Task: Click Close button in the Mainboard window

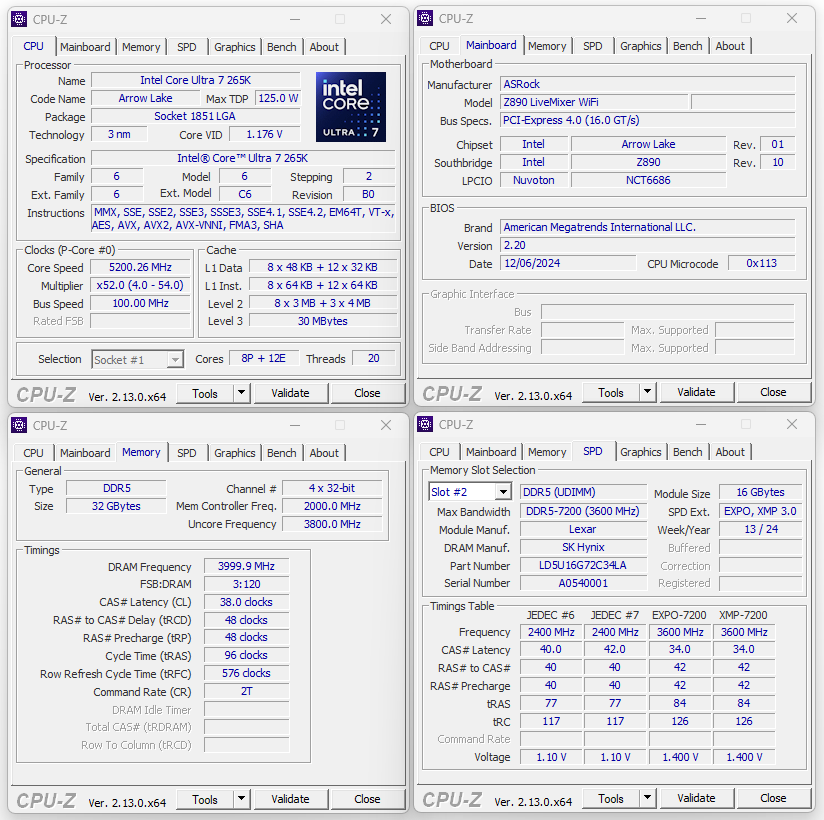Action: [x=773, y=392]
